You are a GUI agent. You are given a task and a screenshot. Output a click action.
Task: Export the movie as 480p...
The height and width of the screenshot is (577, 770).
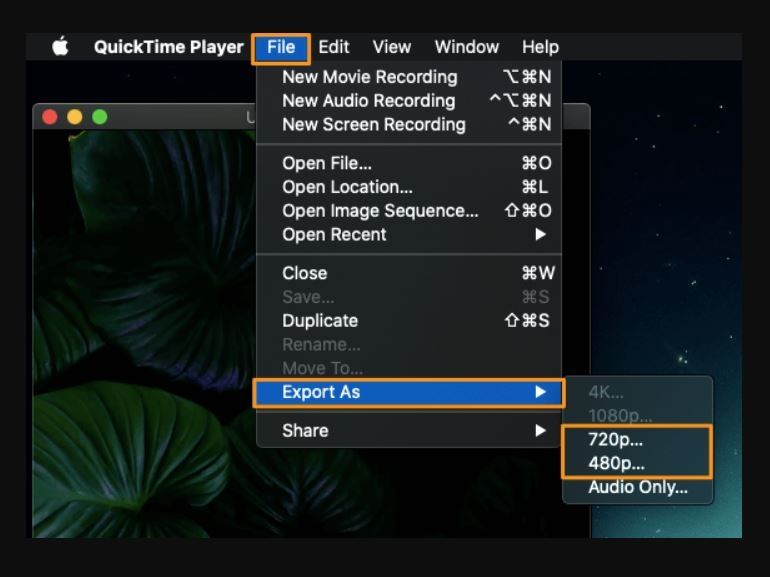coord(637,463)
